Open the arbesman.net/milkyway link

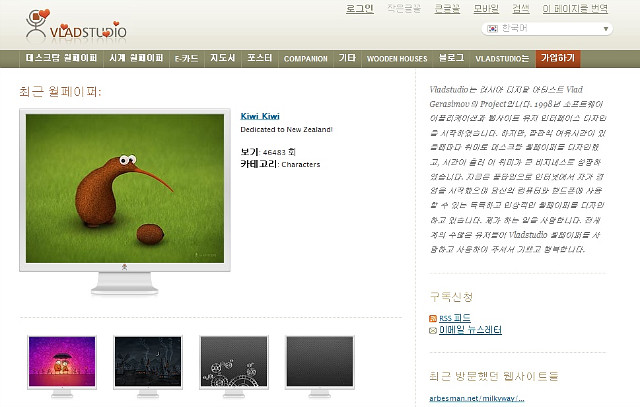coord(477,398)
